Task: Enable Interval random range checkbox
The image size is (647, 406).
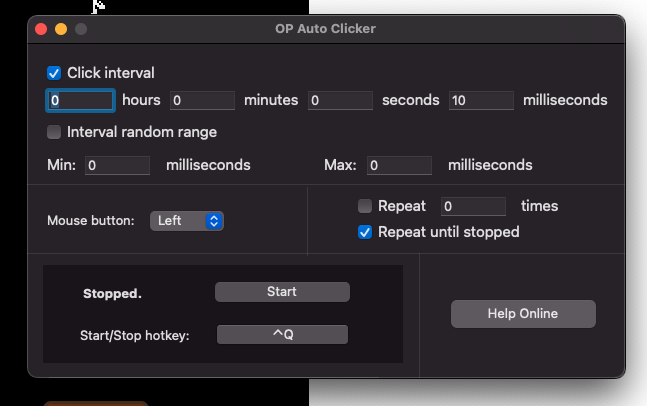Action: click(x=54, y=132)
